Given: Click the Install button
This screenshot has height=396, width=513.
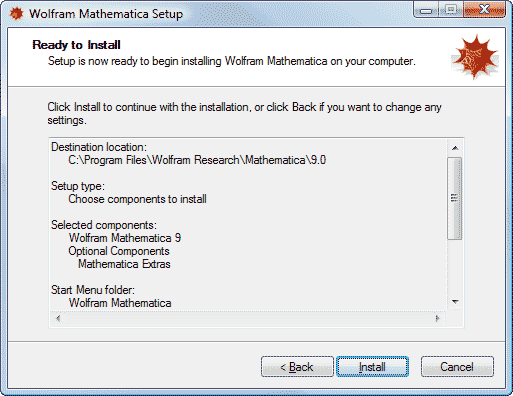Looking at the screenshot, I should pyautogui.click(x=372, y=367).
